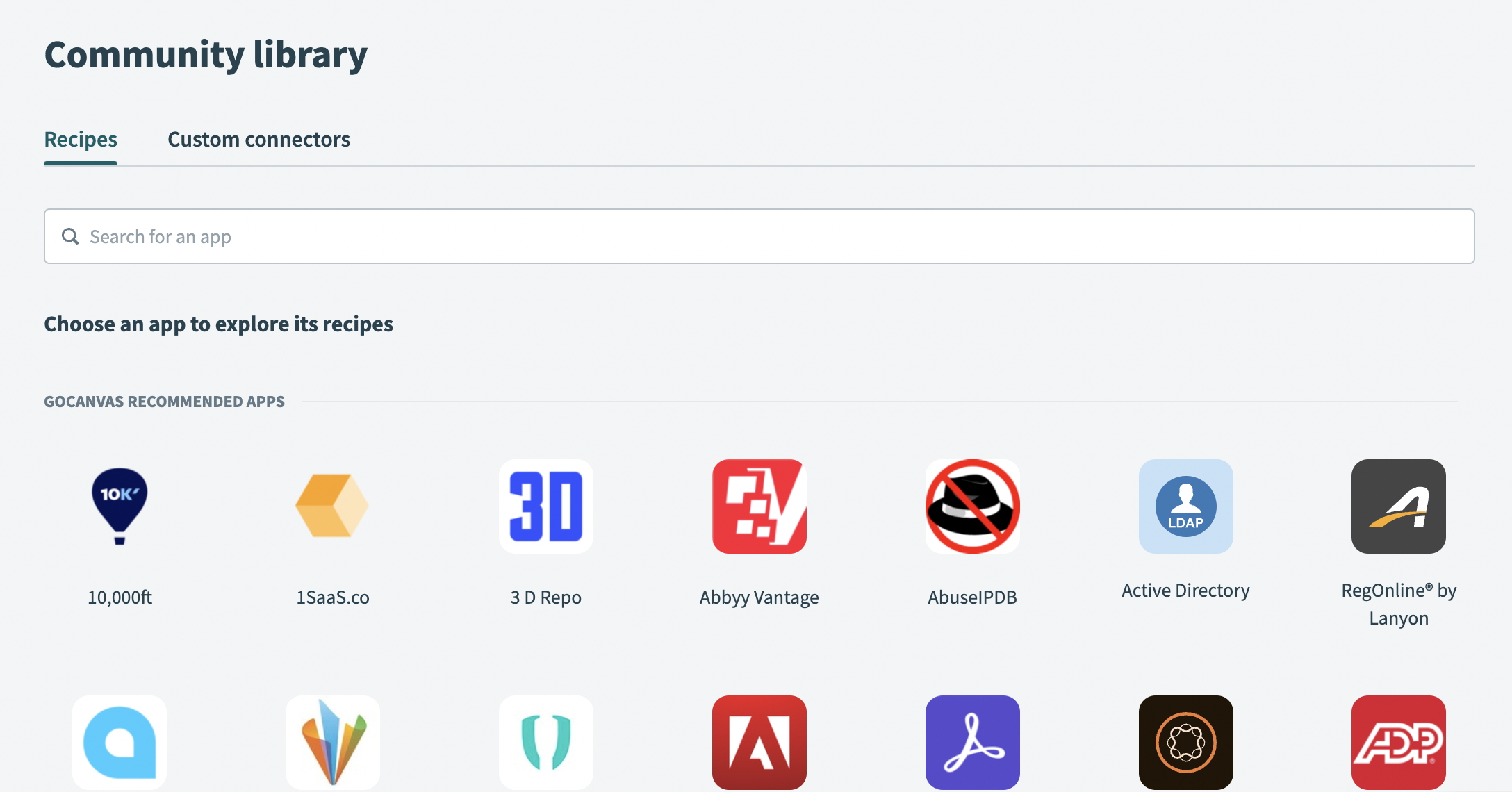Click the Community library title
This screenshot has height=792, width=1512.
tap(206, 56)
